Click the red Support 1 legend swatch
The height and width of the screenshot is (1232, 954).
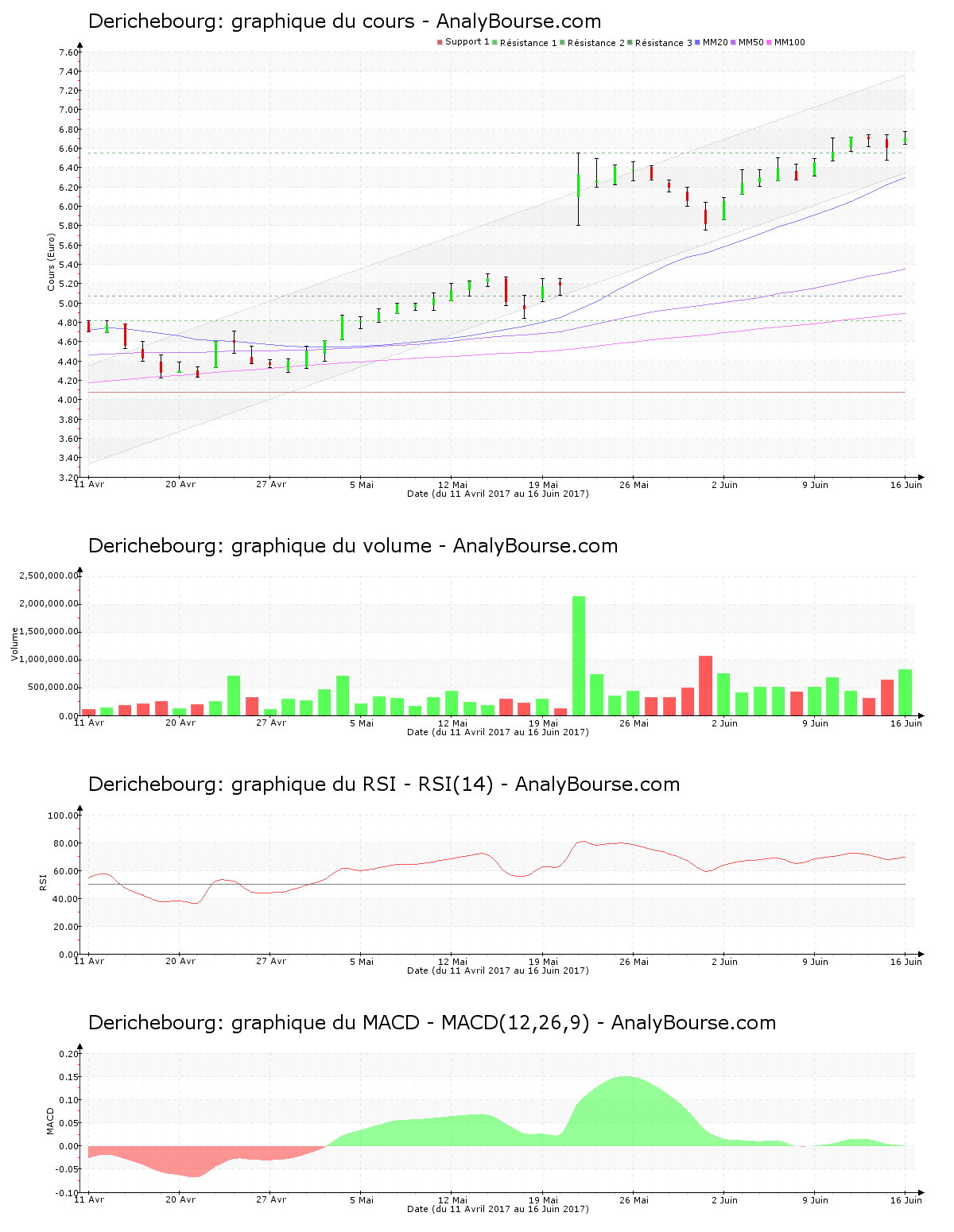(x=440, y=42)
